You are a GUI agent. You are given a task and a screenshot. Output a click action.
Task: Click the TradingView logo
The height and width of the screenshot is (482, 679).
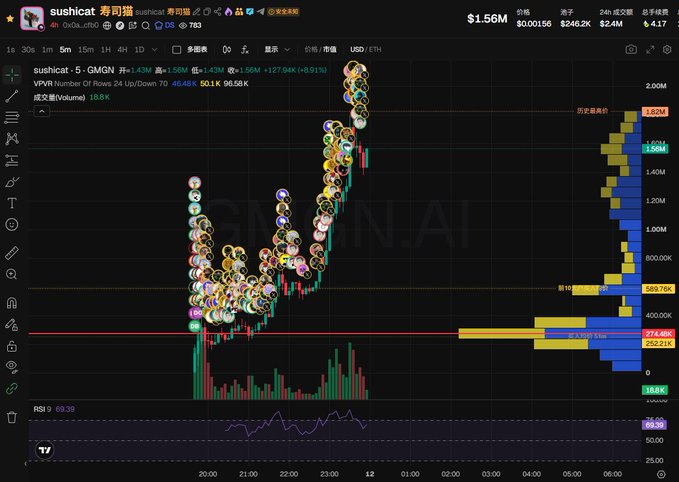(x=44, y=450)
